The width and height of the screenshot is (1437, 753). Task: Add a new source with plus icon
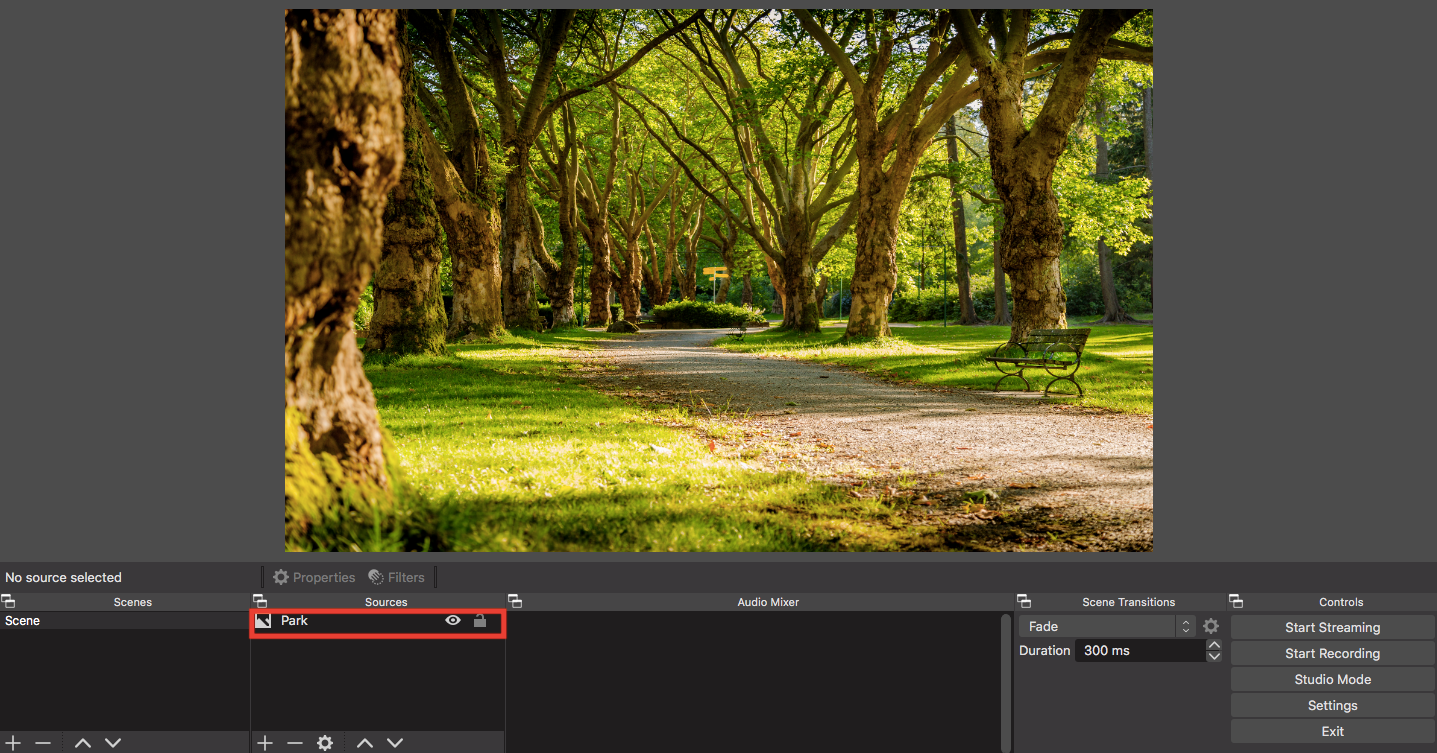(x=264, y=743)
